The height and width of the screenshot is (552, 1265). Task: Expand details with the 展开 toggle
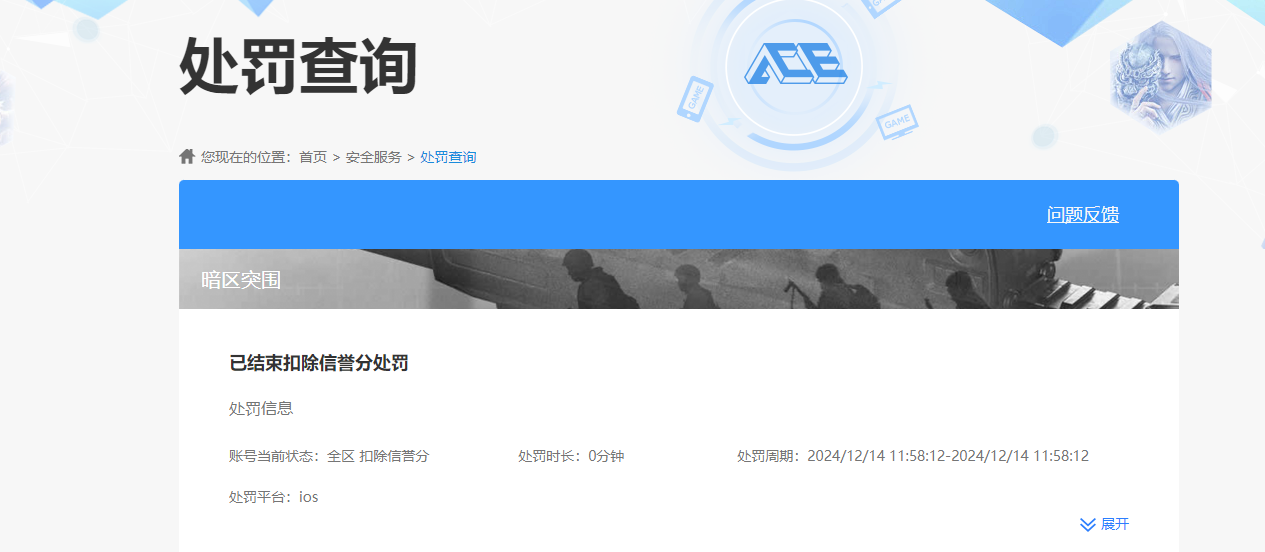[1115, 524]
